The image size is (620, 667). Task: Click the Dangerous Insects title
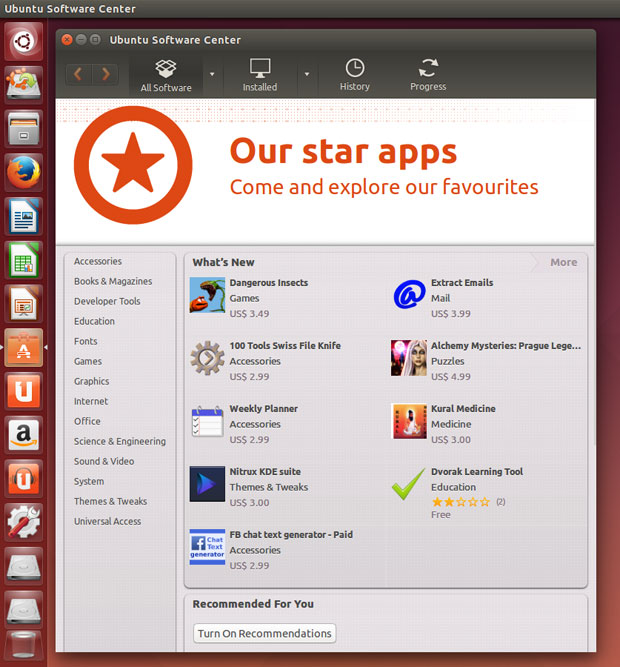pos(269,282)
